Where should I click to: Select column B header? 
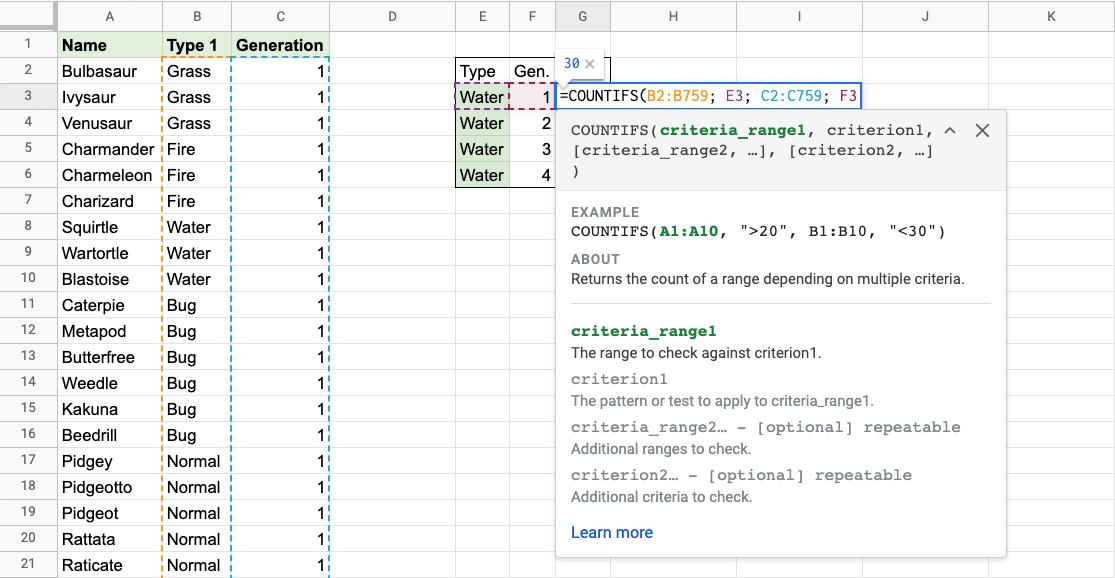(196, 16)
